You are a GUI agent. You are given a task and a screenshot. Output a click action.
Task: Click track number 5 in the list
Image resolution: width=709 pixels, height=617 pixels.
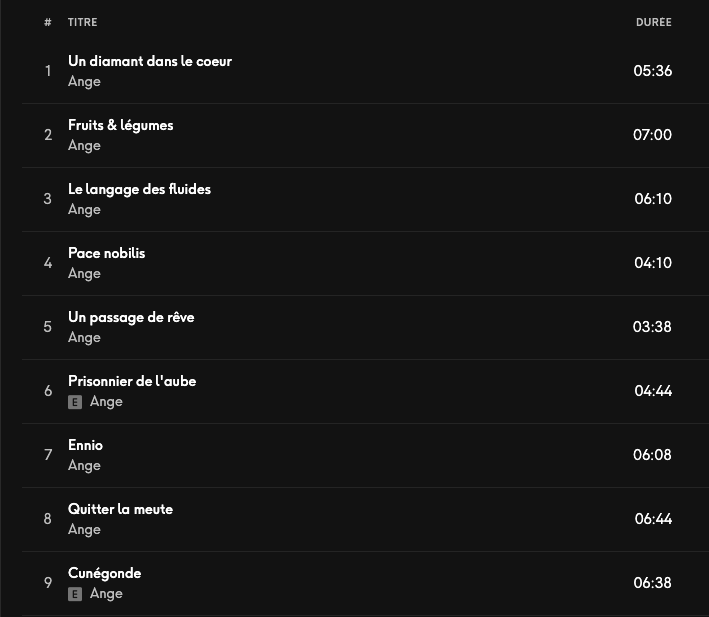point(47,327)
